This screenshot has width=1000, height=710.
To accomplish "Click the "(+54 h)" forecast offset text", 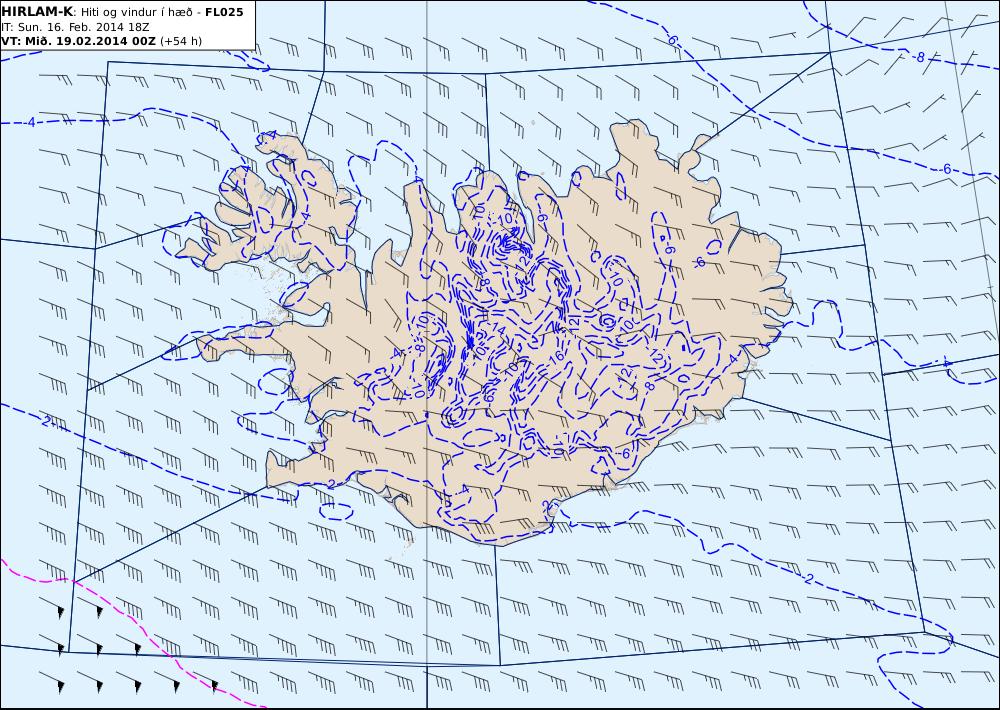I will point(180,41).
